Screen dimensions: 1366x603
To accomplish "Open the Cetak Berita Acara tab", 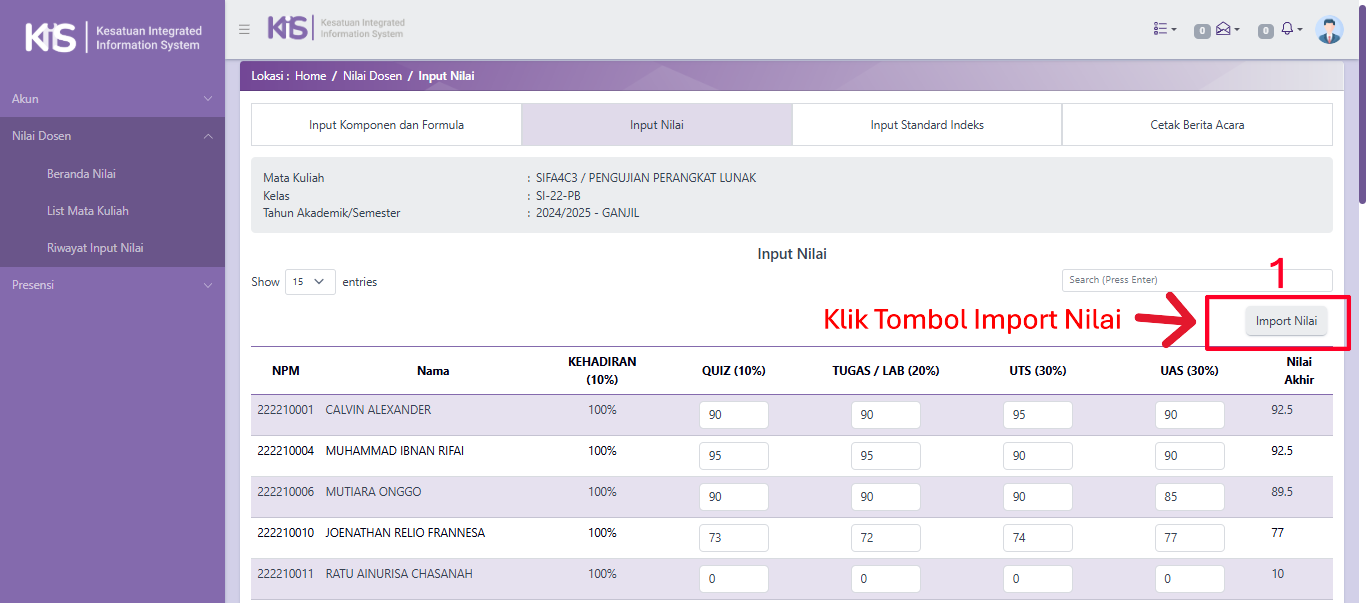I will pyautogui.click(x=1197, y=125).
